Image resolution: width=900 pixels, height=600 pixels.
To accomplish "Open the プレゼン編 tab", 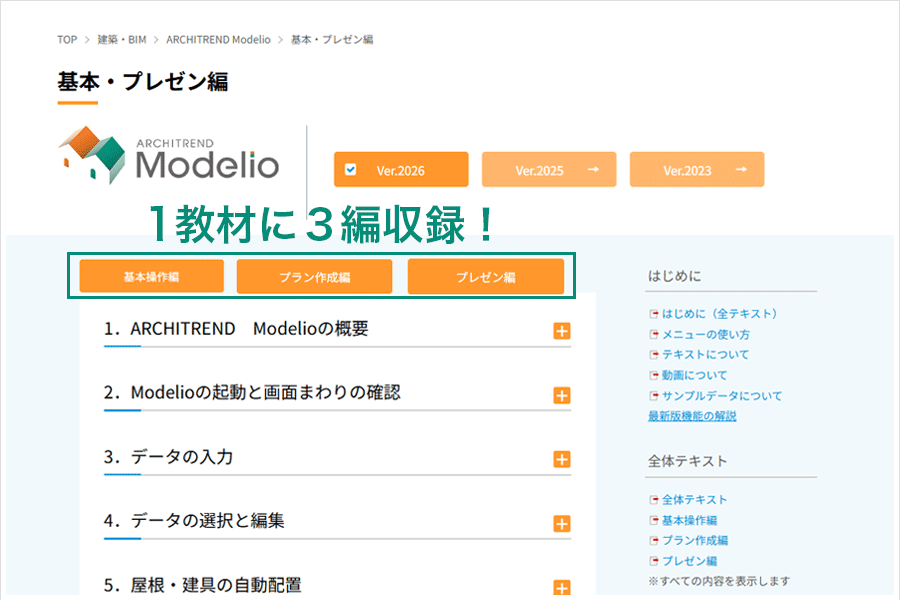I will pyautogui.click(x=485, y=277).
